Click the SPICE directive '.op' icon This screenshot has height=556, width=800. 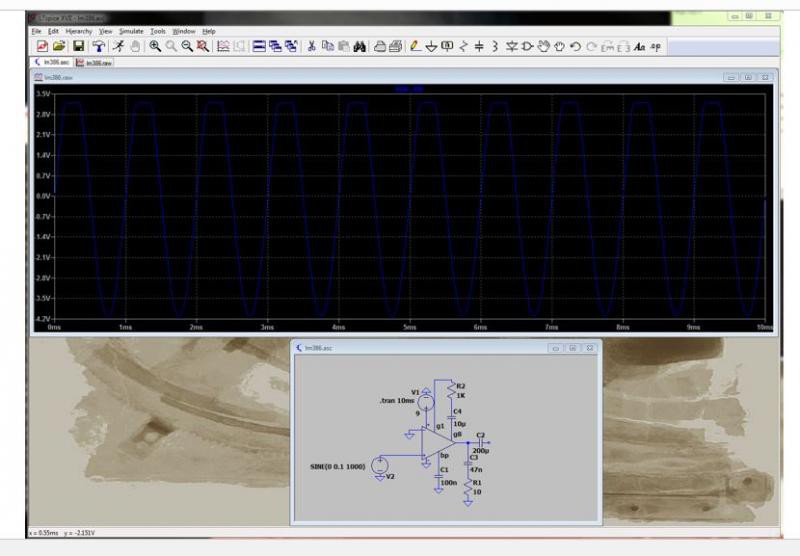pos(656,47)
